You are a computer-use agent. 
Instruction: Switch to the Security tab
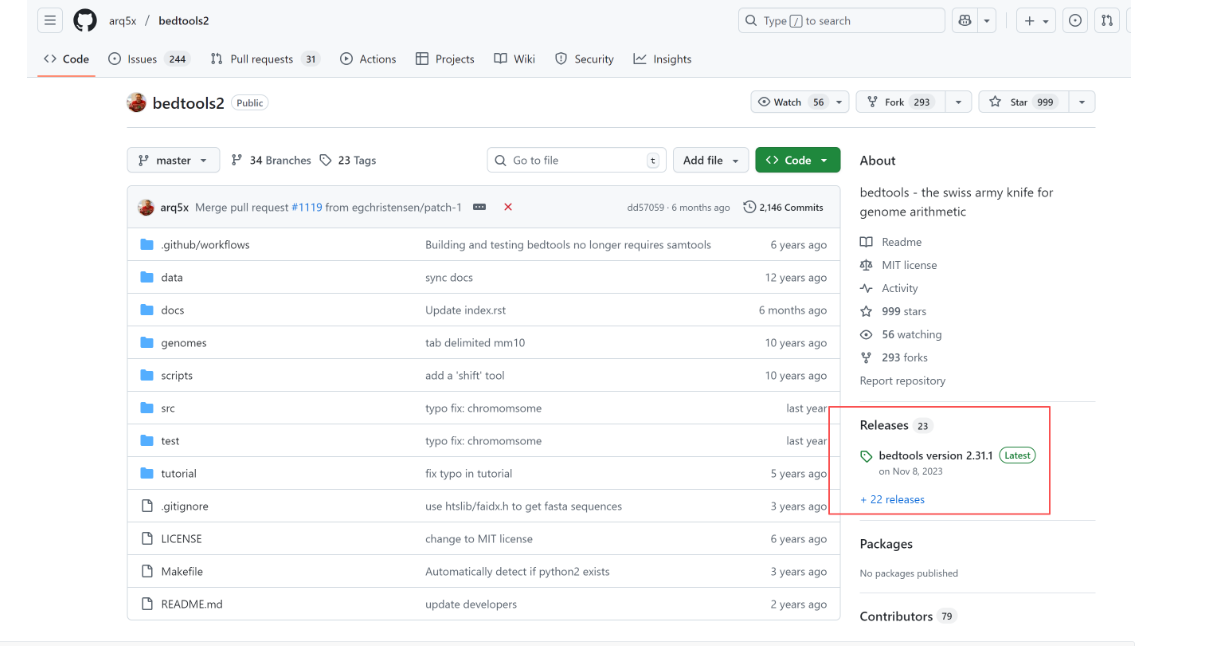point(584,59)
